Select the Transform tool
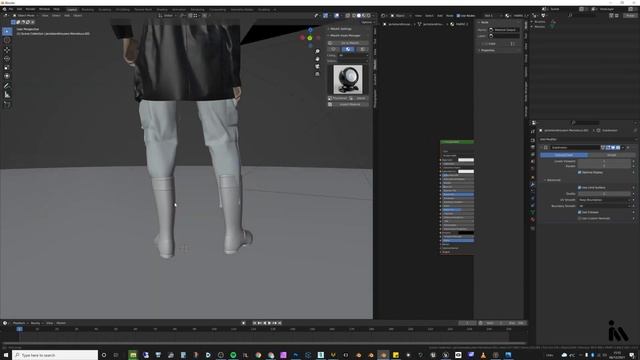The width and height of the screenshot is (640, 360). (7, 76)
